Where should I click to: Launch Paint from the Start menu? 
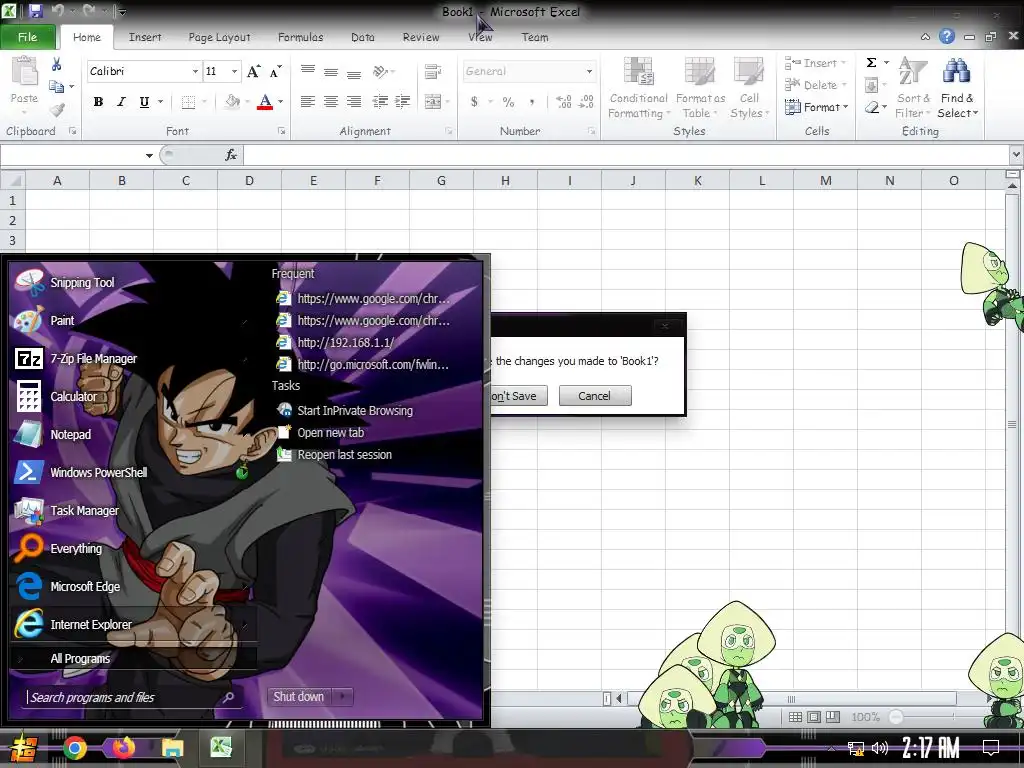(46, 321)
